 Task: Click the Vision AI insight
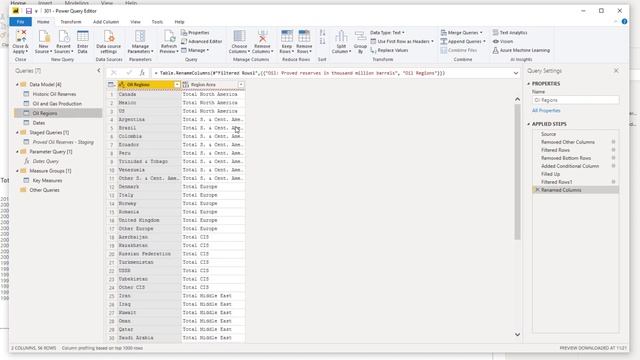tap(502, 41)
